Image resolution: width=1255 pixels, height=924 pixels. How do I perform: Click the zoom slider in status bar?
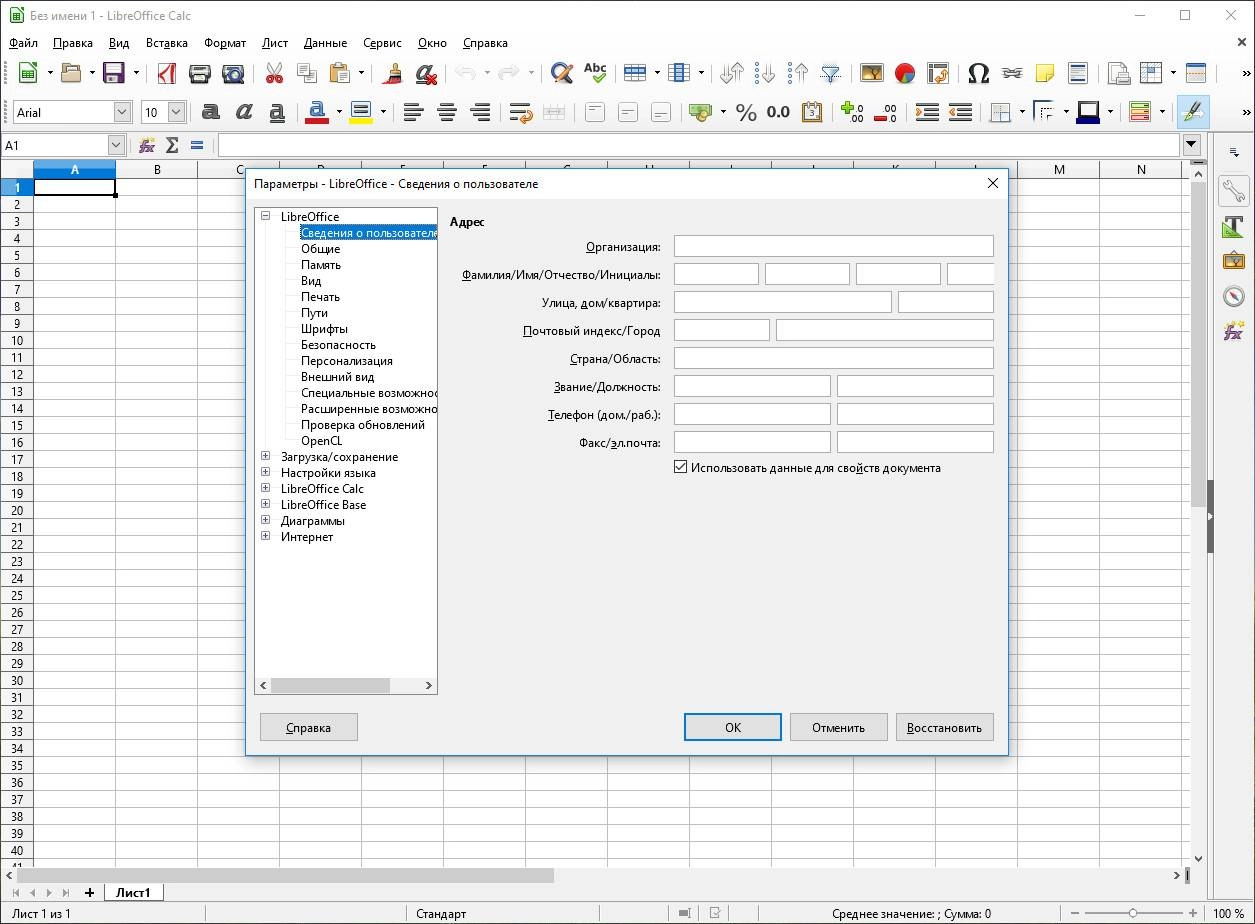click(1132, 913)
